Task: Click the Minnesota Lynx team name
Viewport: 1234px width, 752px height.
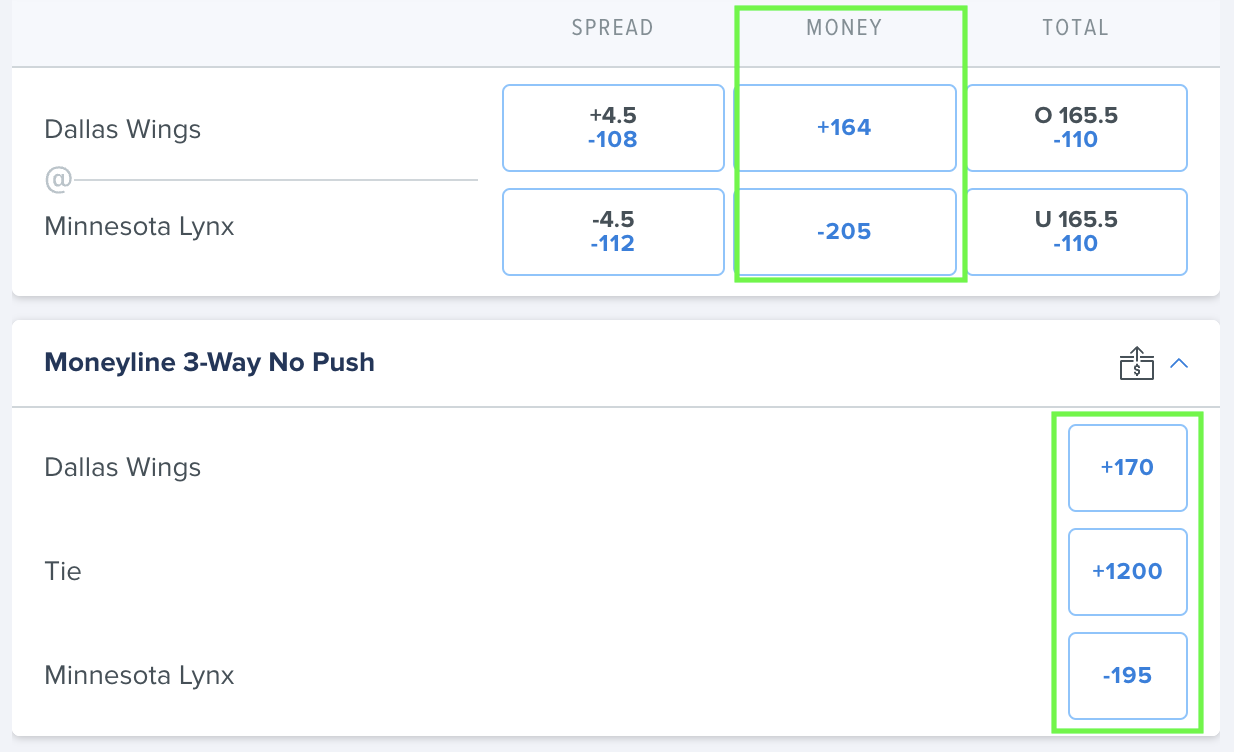Action: (139, 226)
